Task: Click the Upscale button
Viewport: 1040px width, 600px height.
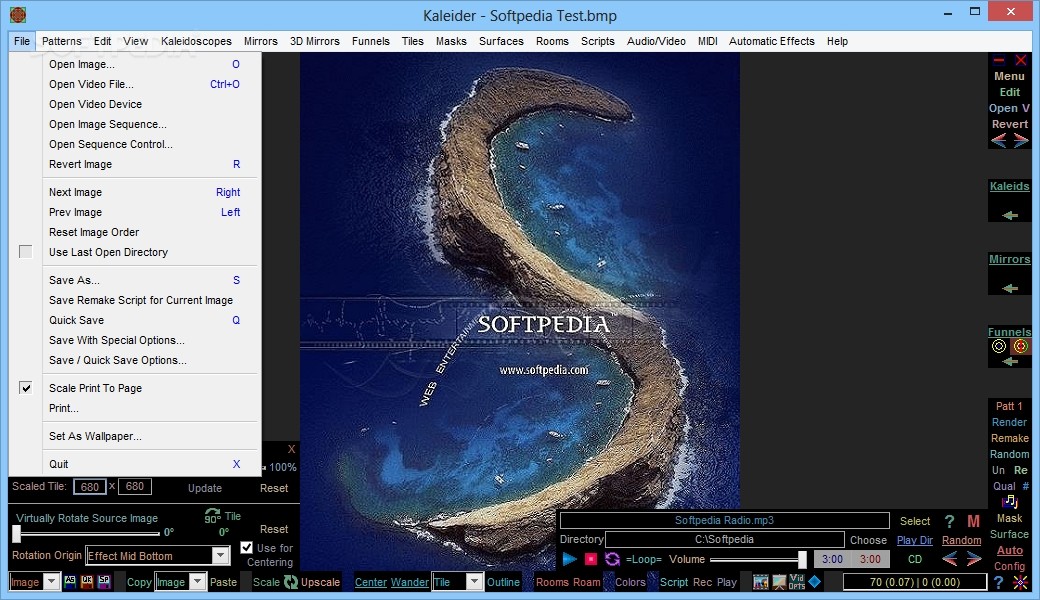Action: click(x=320, y=582)
